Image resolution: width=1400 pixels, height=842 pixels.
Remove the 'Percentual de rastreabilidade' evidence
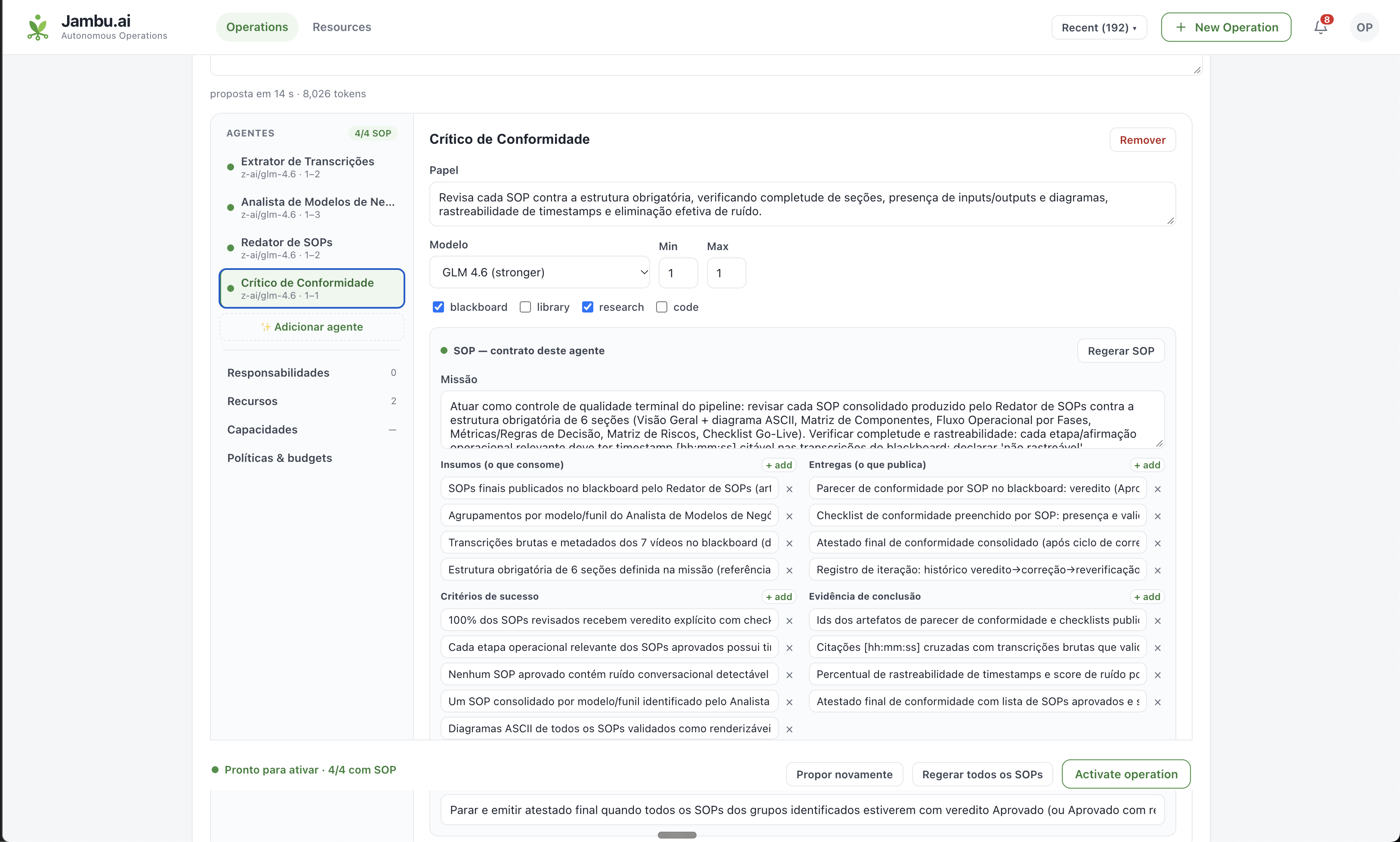pos(1158,675)
